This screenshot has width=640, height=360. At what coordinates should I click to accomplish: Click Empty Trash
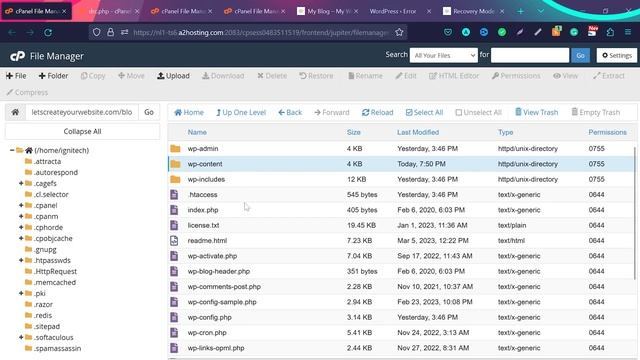point(596,112)
